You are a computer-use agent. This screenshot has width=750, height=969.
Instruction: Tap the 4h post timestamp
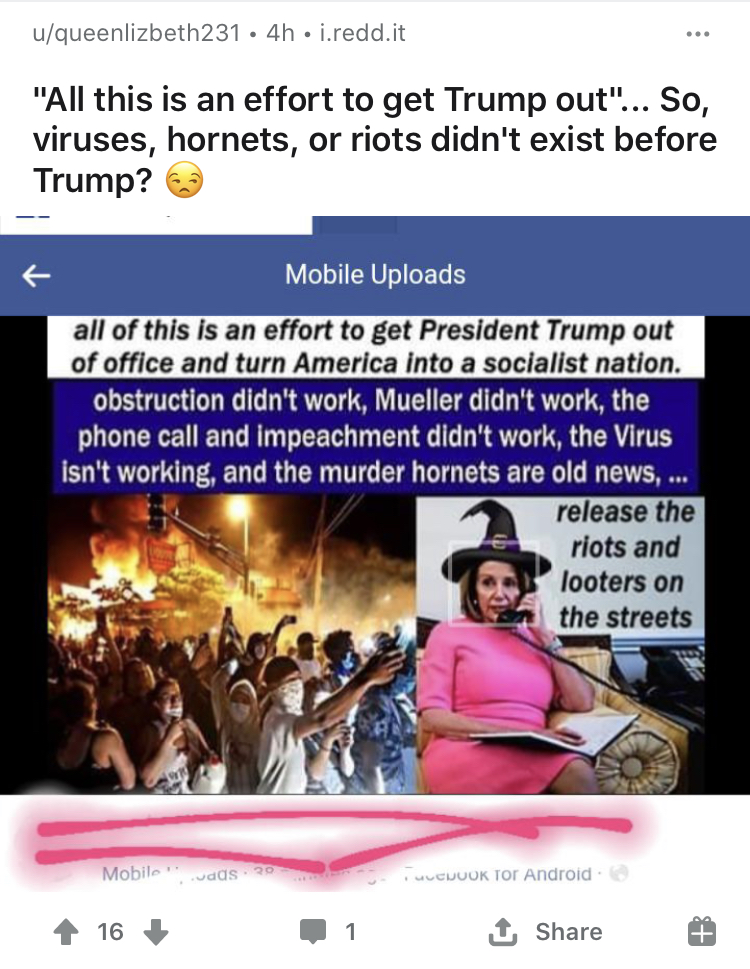(280, 33)
